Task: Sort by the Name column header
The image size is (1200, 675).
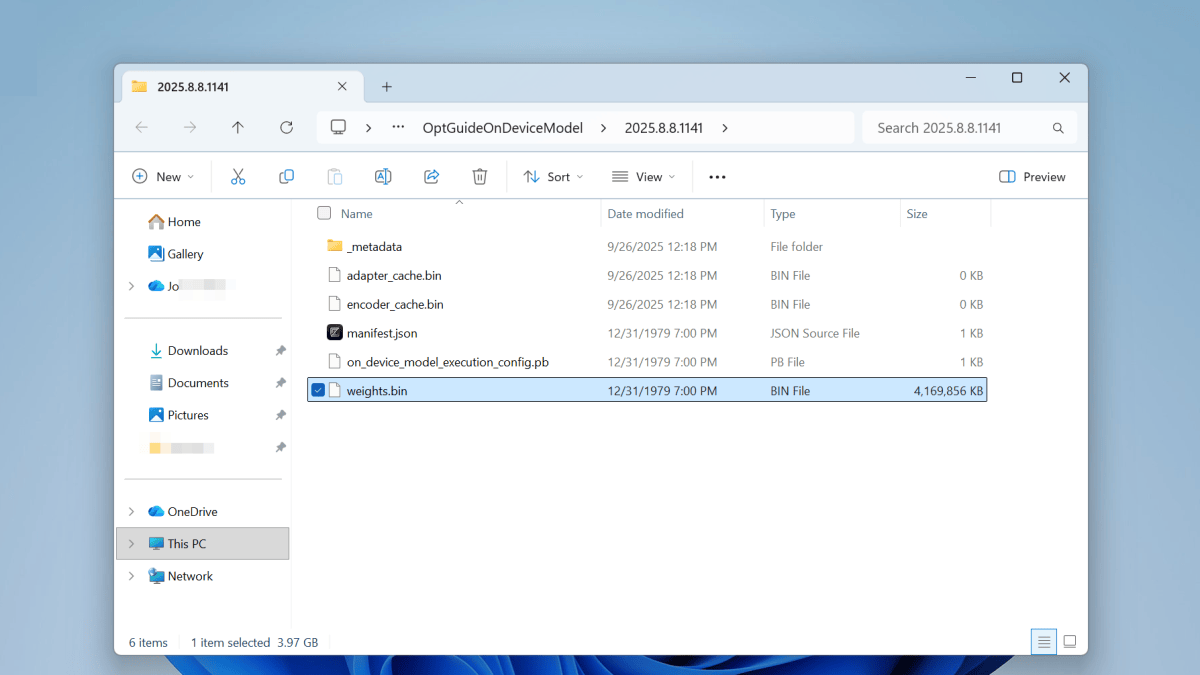Action: [357, 214]
